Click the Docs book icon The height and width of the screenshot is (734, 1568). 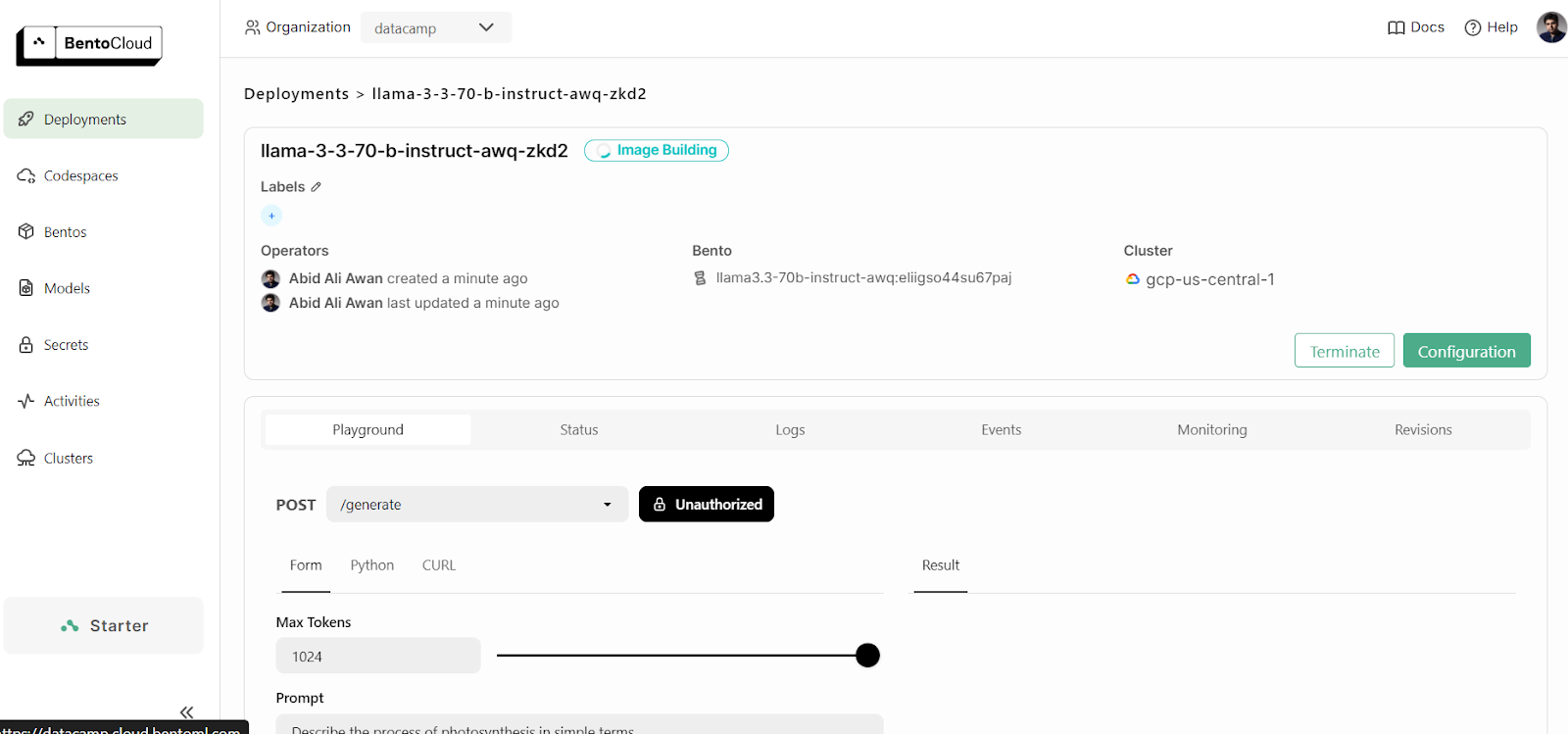point(1396,27)
